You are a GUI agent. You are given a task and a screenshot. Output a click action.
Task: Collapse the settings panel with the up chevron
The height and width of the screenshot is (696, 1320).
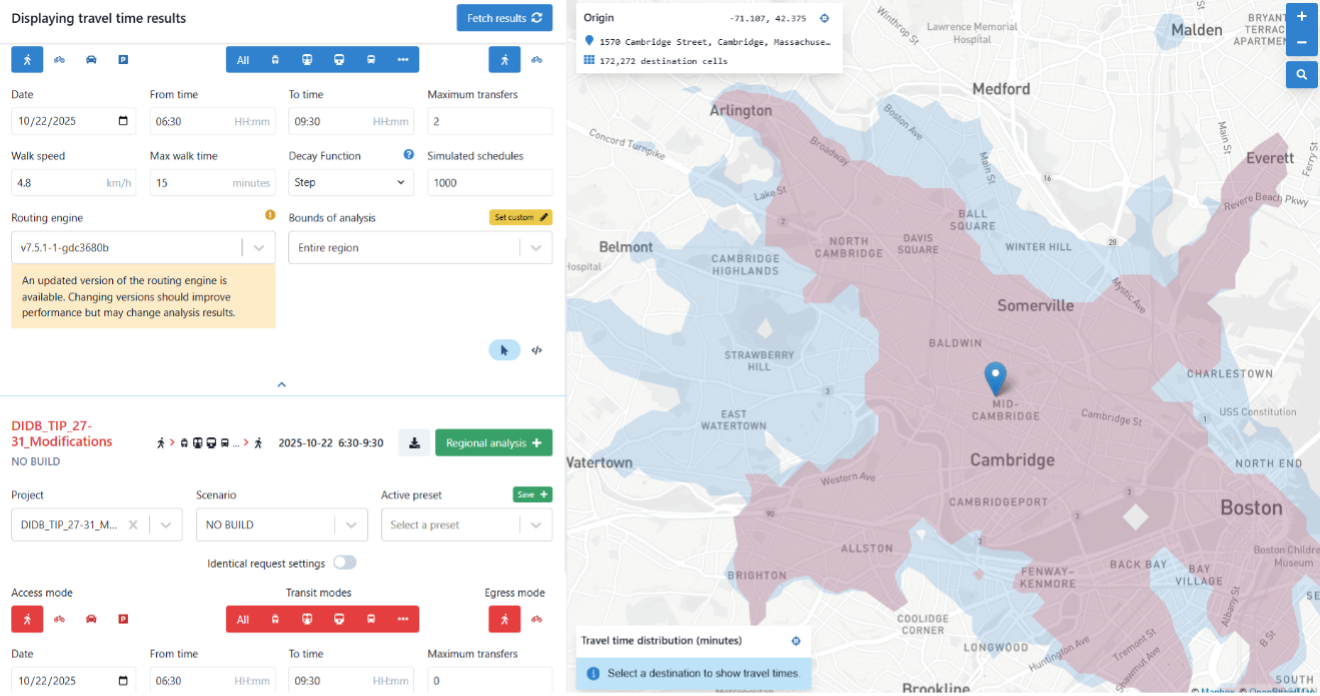281,384
